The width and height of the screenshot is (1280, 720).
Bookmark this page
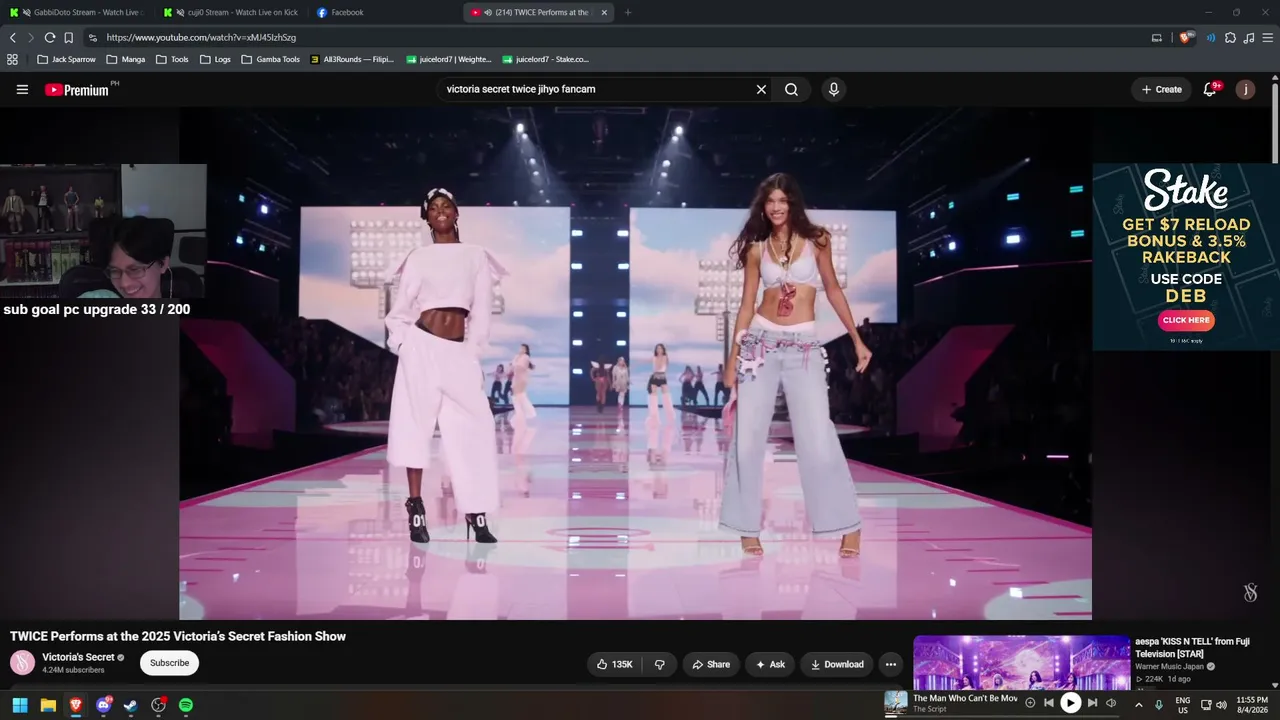(x=69, y=38)
